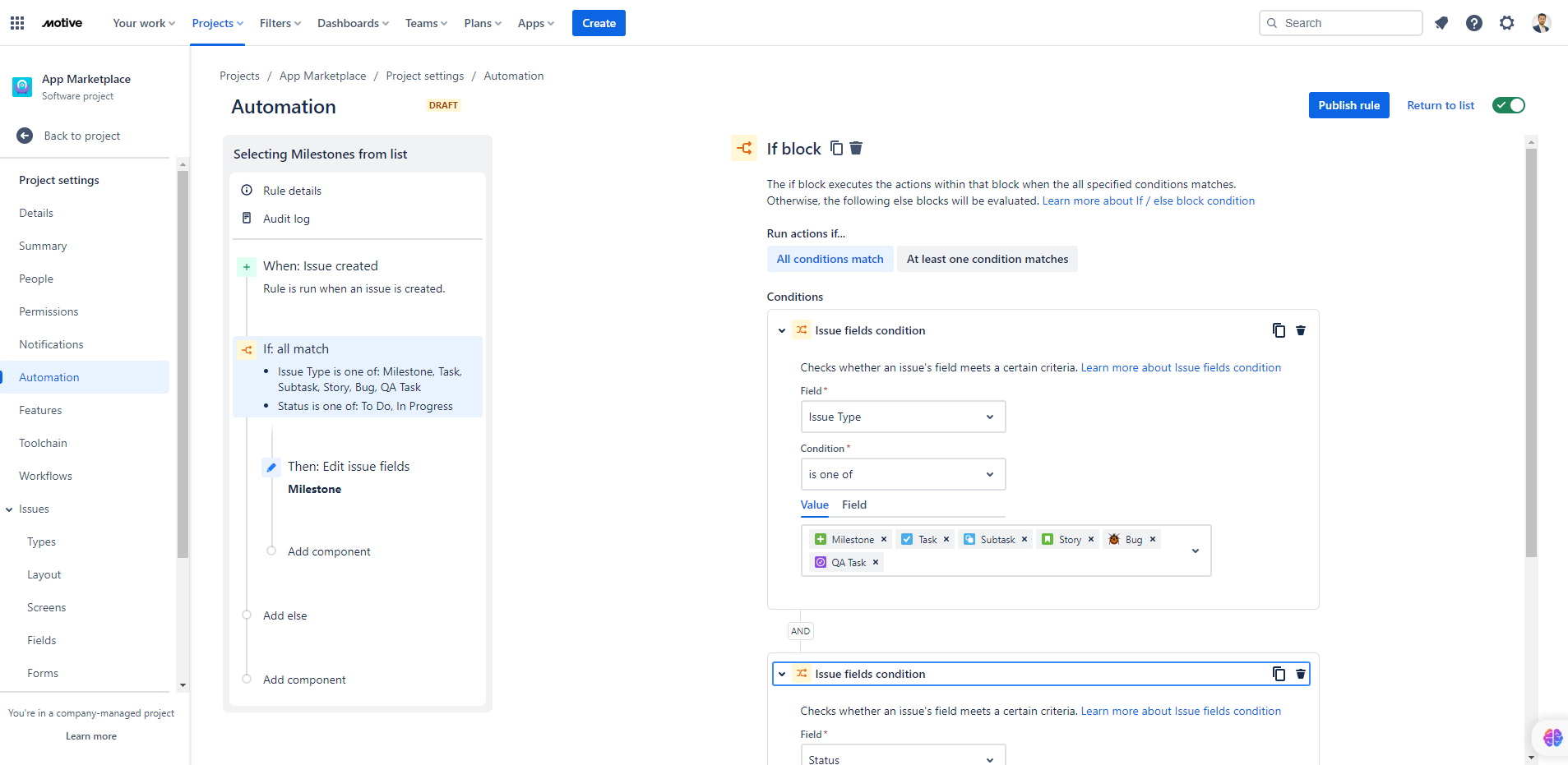Click the Return to list link
Image resolution: width=1568 pixels, height=765 pixels.
pyautogui.click(x=1441, y=105)
